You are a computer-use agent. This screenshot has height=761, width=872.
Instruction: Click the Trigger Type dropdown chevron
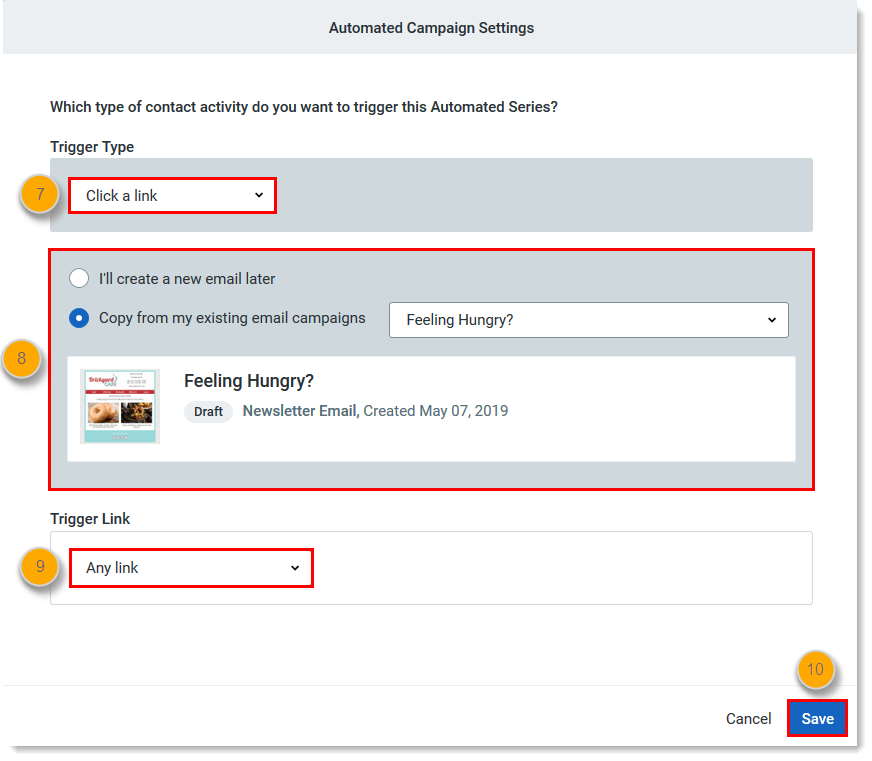click(x=258, y=196)
